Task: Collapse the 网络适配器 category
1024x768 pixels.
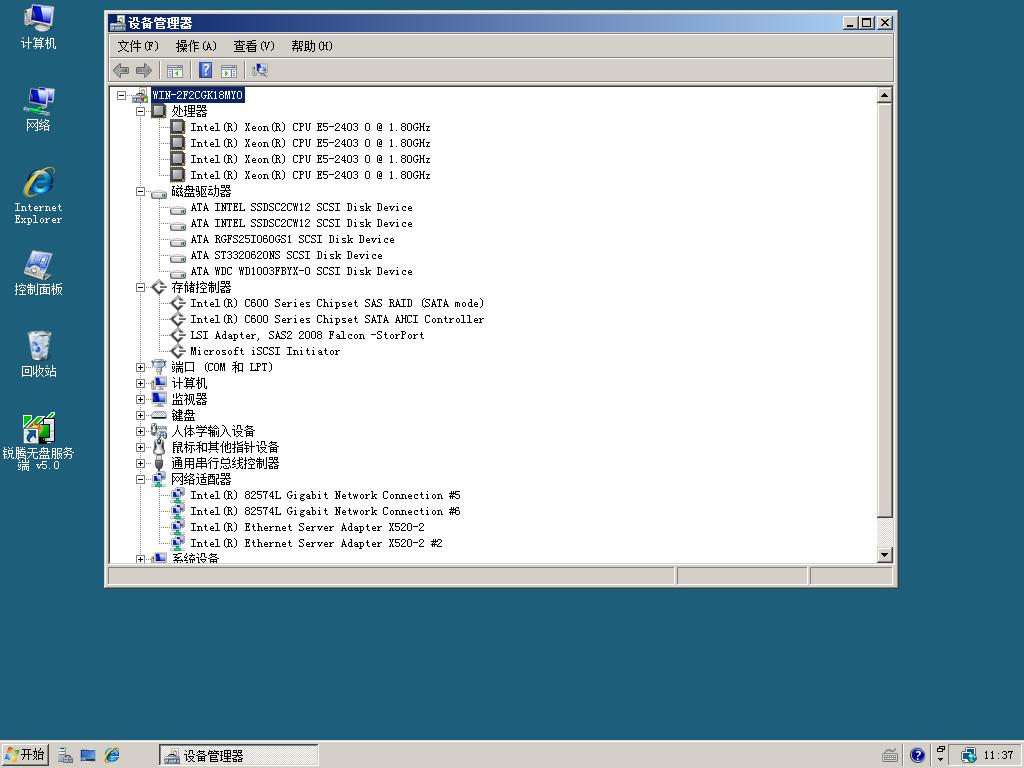Action: pyautogui.click(x=140, y=479)
